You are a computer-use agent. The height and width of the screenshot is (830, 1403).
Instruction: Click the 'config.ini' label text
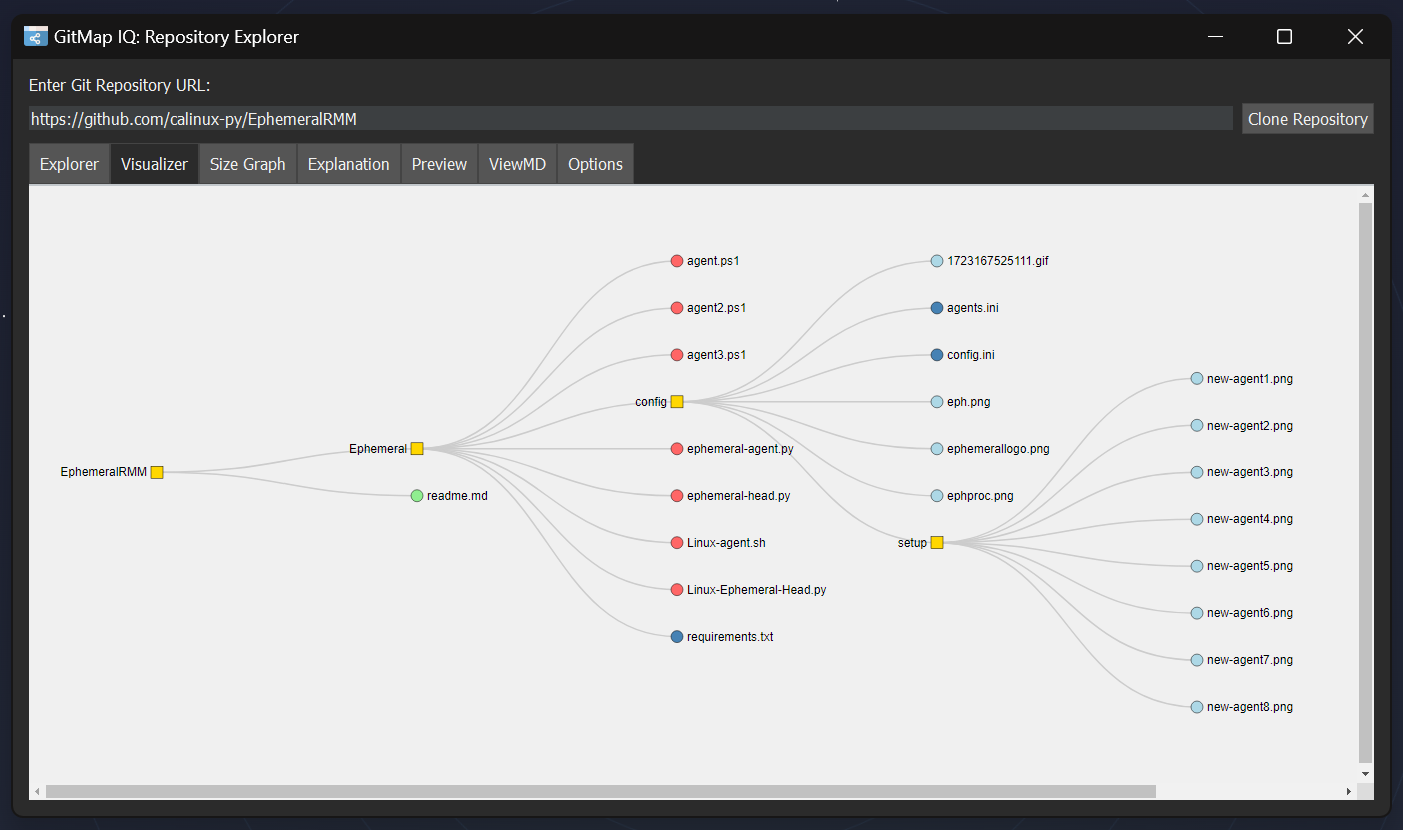click(971, 355)
